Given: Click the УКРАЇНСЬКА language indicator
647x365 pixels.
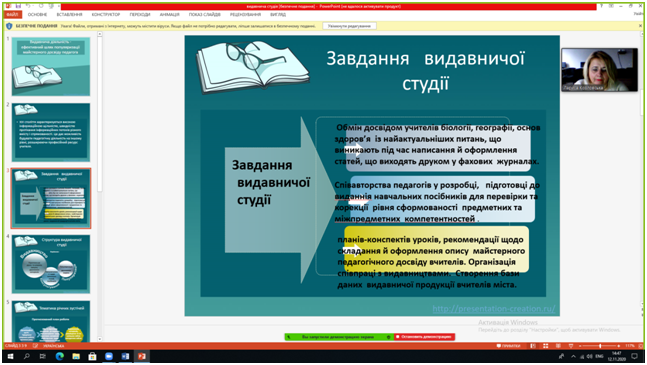Looking at the screenshot, I should 54,346.
